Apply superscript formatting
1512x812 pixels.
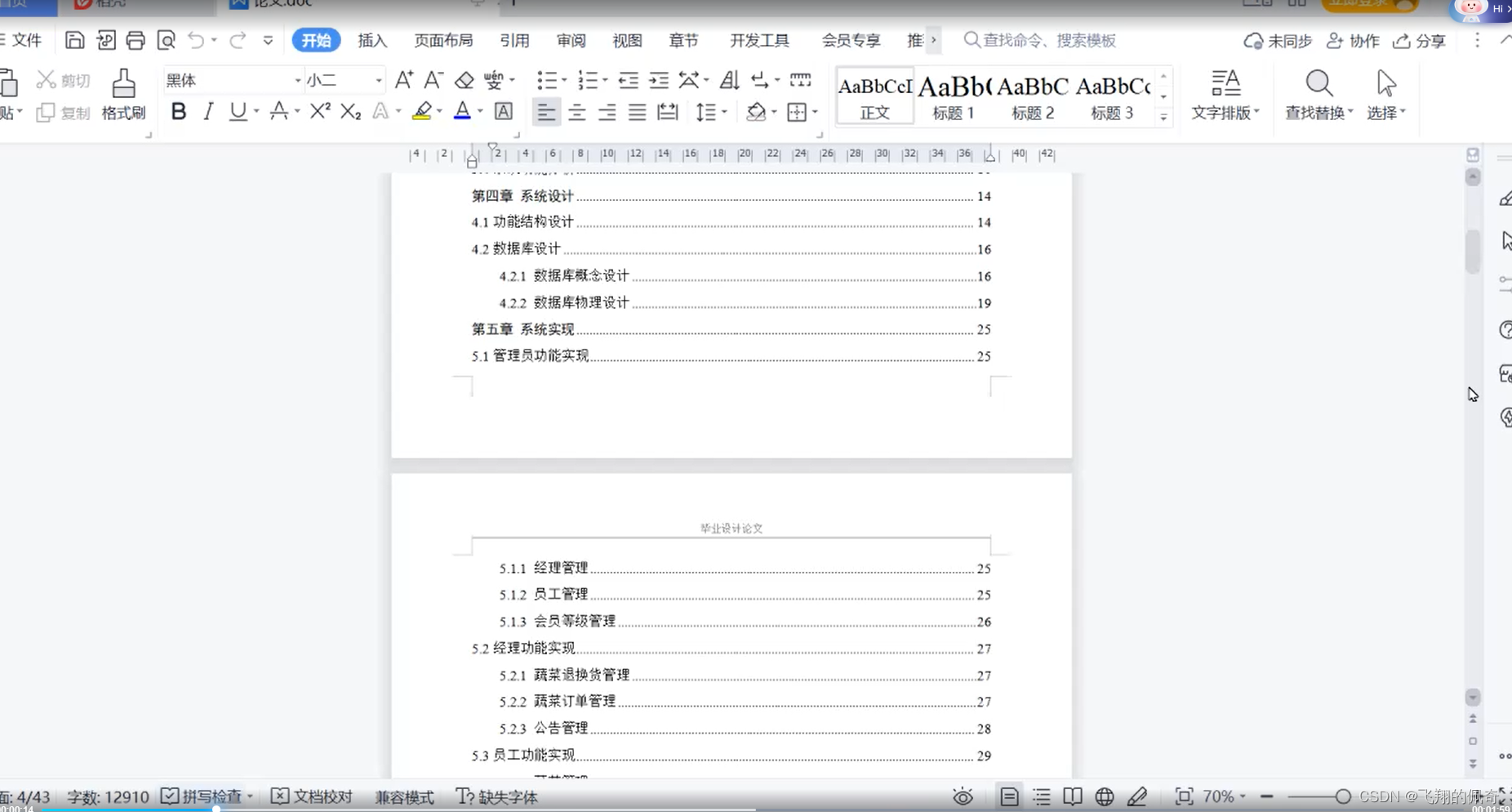click(320, 111)
